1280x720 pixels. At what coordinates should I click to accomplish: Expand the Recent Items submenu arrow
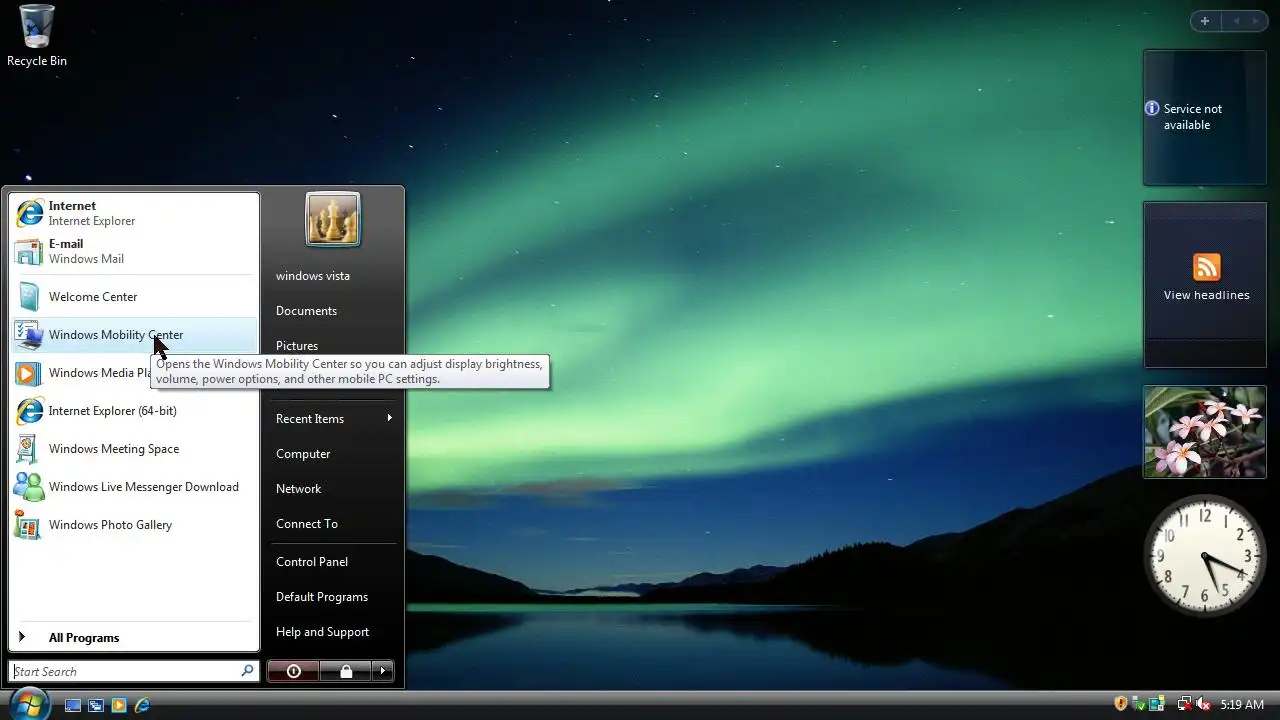coord(389,418)
